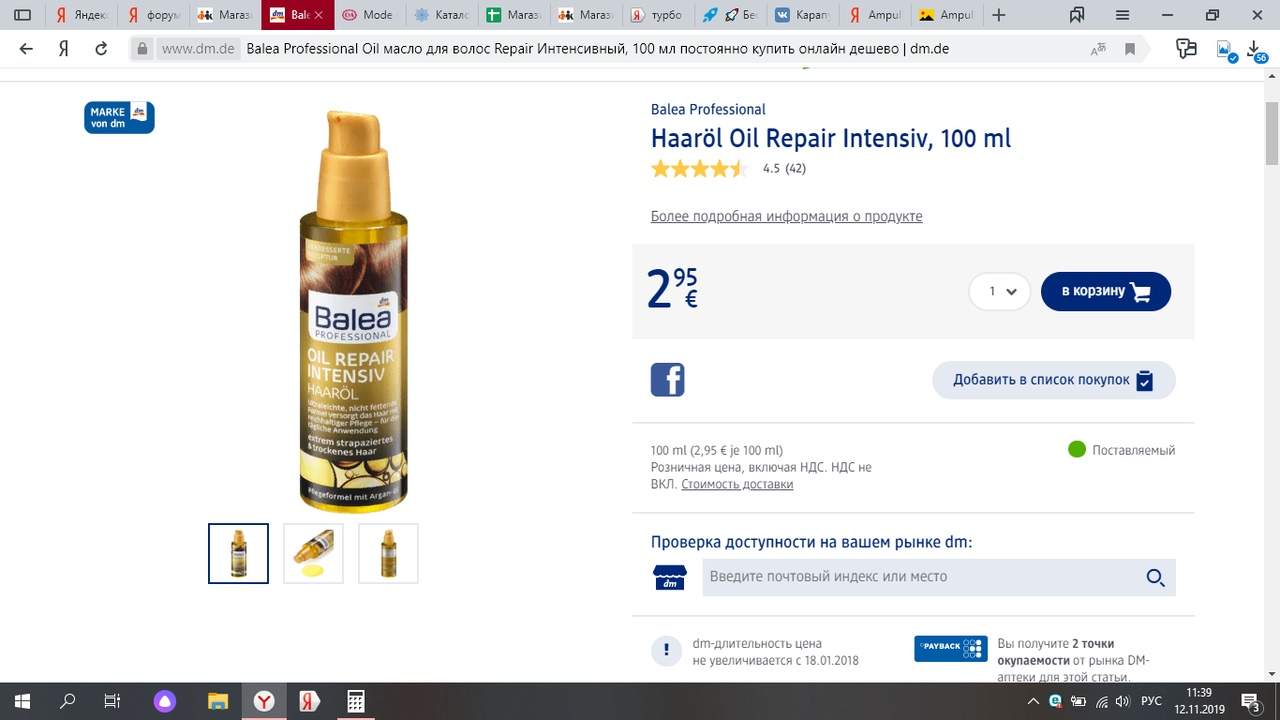This screenshot has height=720, width=1280.
Task: Reload the current page
Action: tap(101, 48)
